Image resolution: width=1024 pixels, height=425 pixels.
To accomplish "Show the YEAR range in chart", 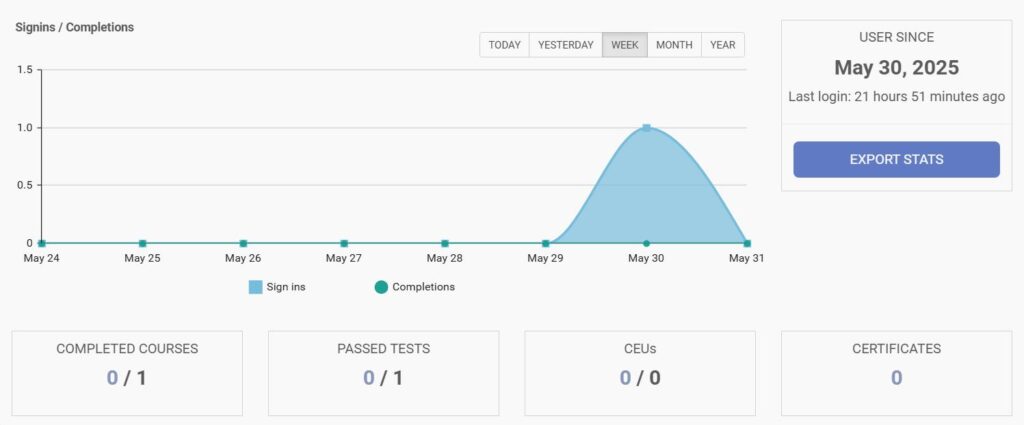I will 723,45.
